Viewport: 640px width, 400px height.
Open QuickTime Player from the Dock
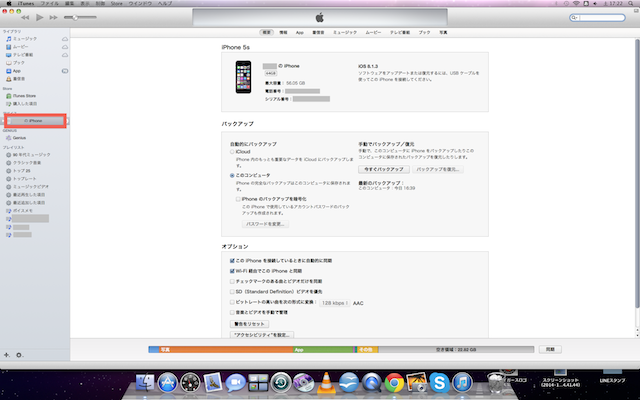point(371,383)
